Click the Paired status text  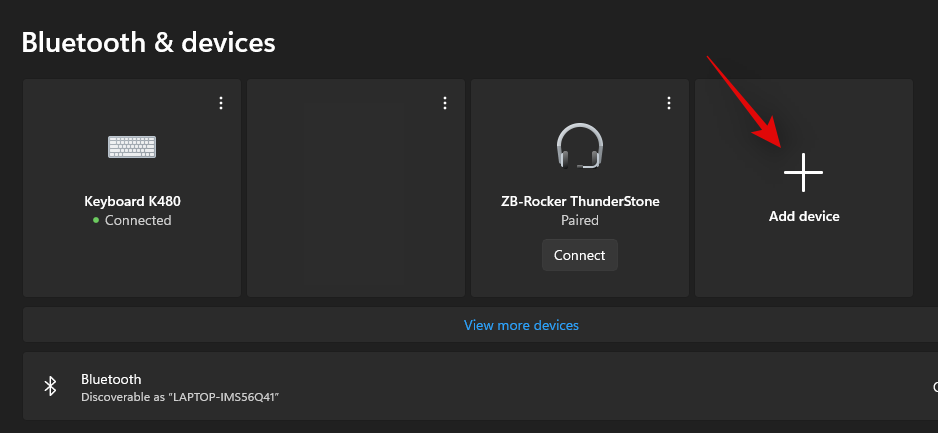pyautogui.click(x=580, y=220)
